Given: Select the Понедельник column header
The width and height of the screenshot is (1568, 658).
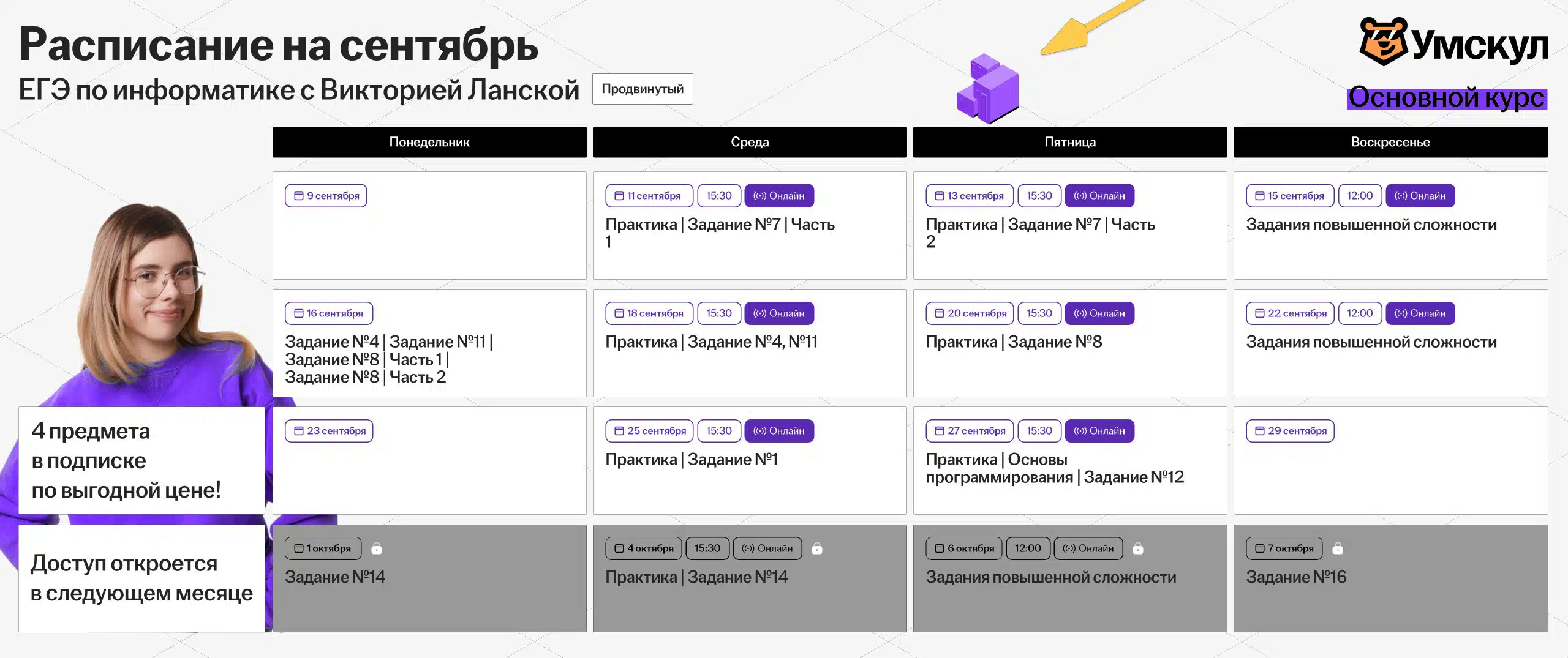Looking at the screenshot, I should (429, 142).
